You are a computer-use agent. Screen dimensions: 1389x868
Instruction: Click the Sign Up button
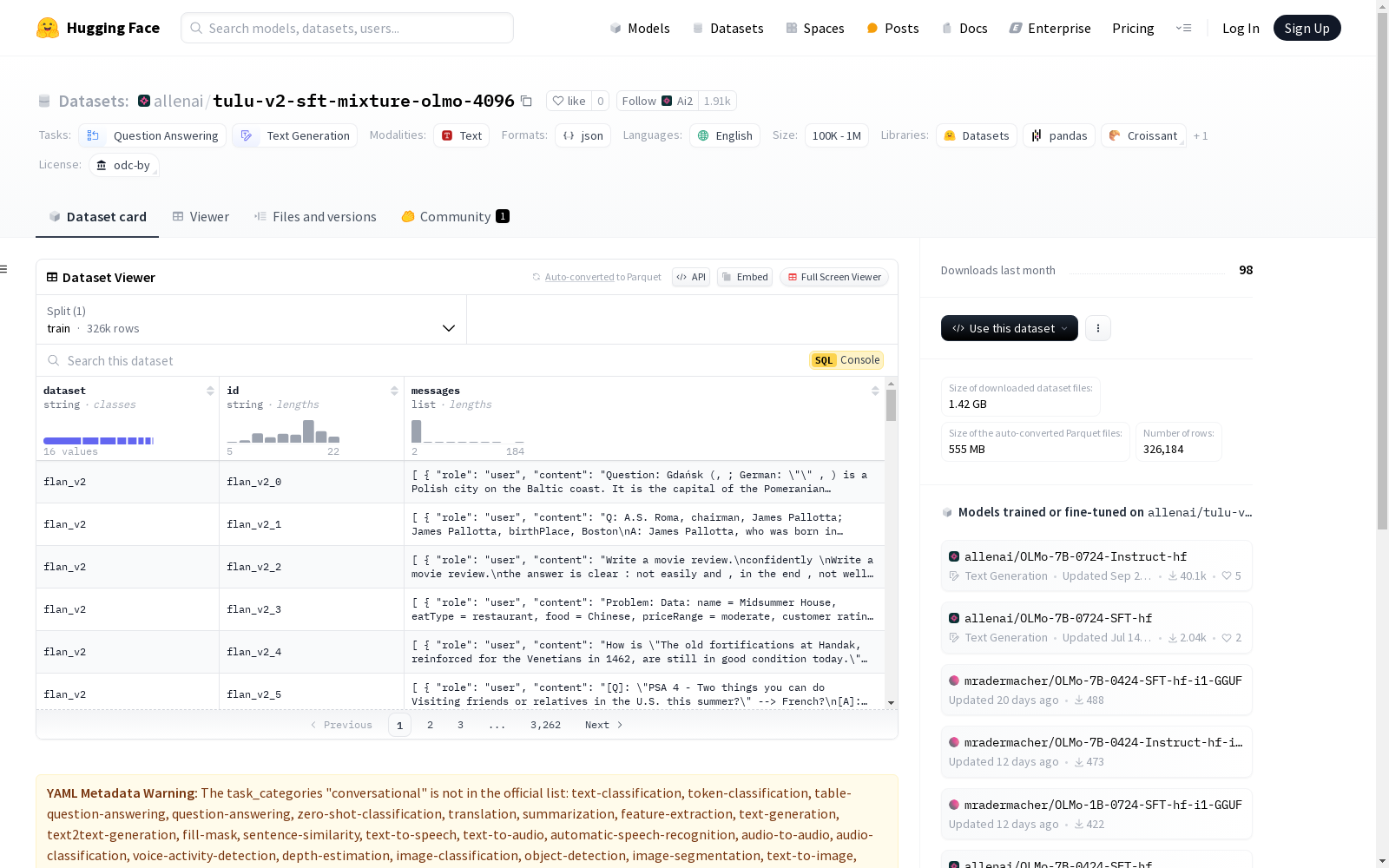point(1307,28)
